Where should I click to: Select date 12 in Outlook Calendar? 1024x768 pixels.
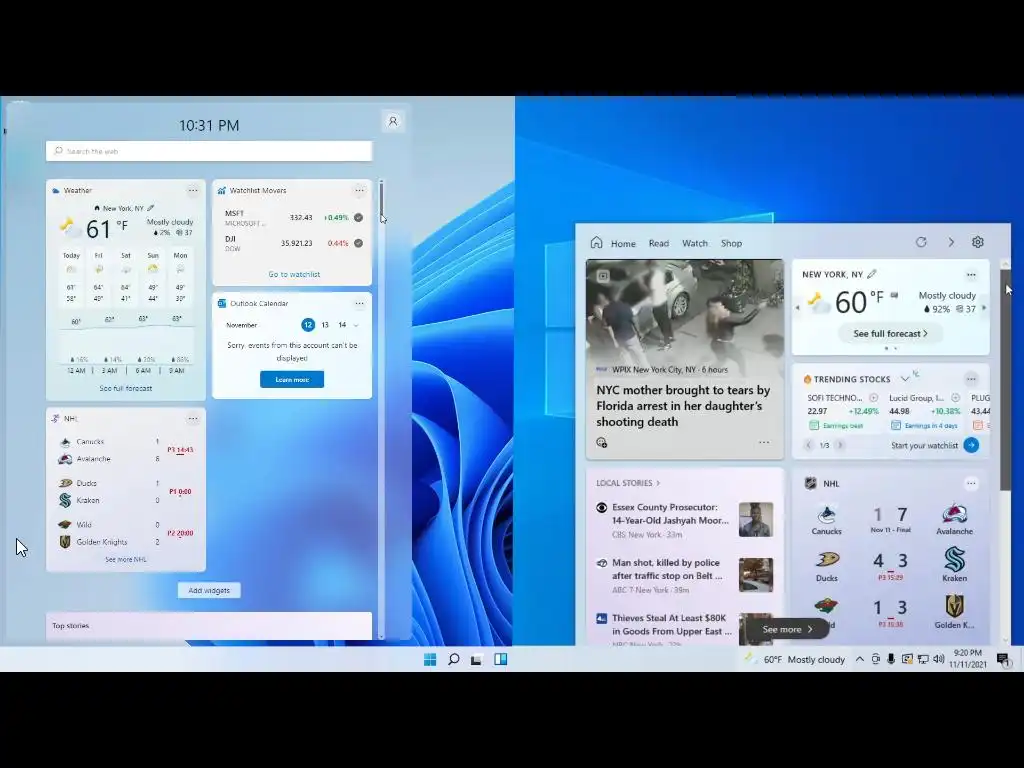(x=308, y=325)
